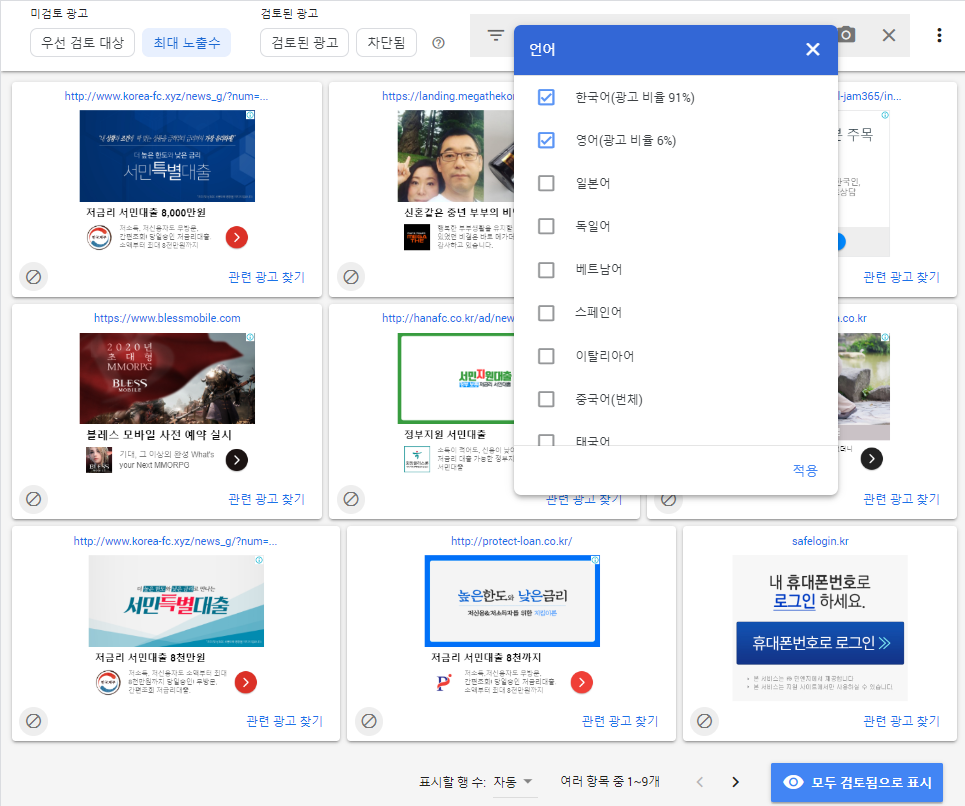This screenshot has height=806, width=965.
Task: Block the hanafc 정부지원 서민대출 ad
Action: [x=351, y=499]
